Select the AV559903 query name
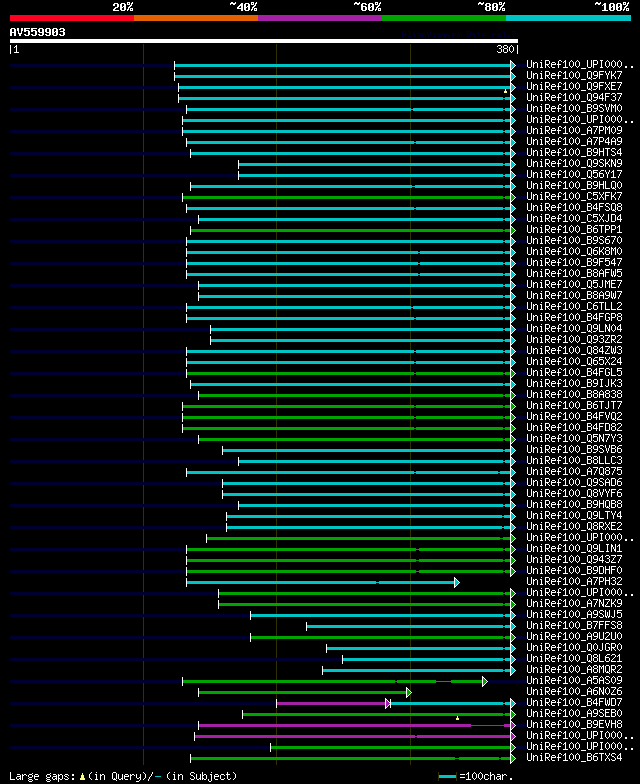Viewport: 640px width, 784px height. coord(38,32)
